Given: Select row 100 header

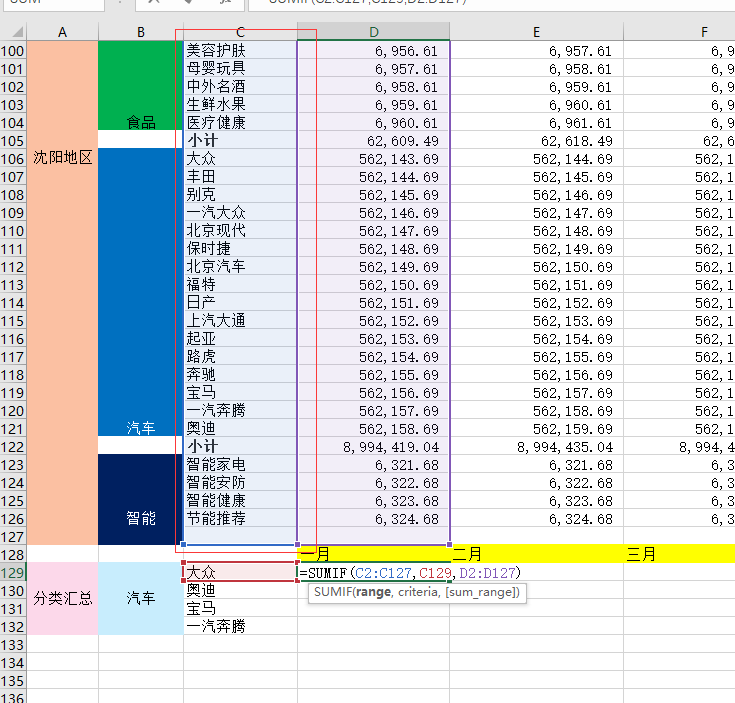Looking at the screenshot, I should pos(13,51).
